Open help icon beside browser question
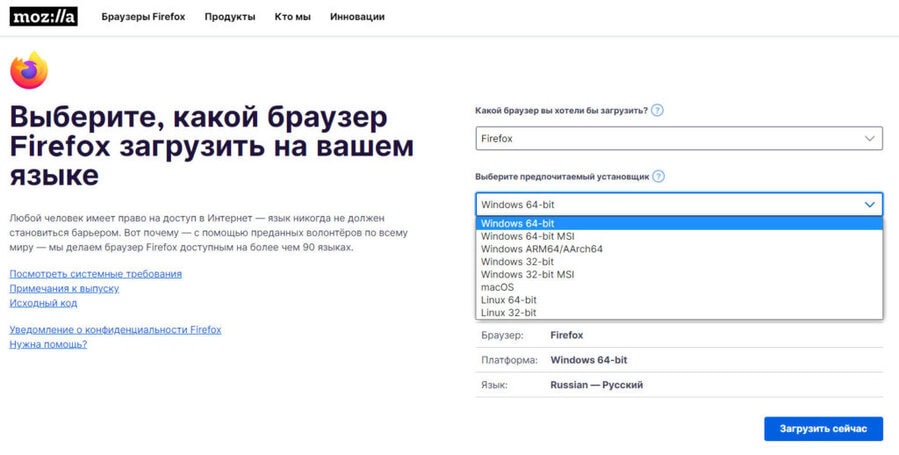The height and width of the screenshot is (455, 899). click(x=658, y=111)
